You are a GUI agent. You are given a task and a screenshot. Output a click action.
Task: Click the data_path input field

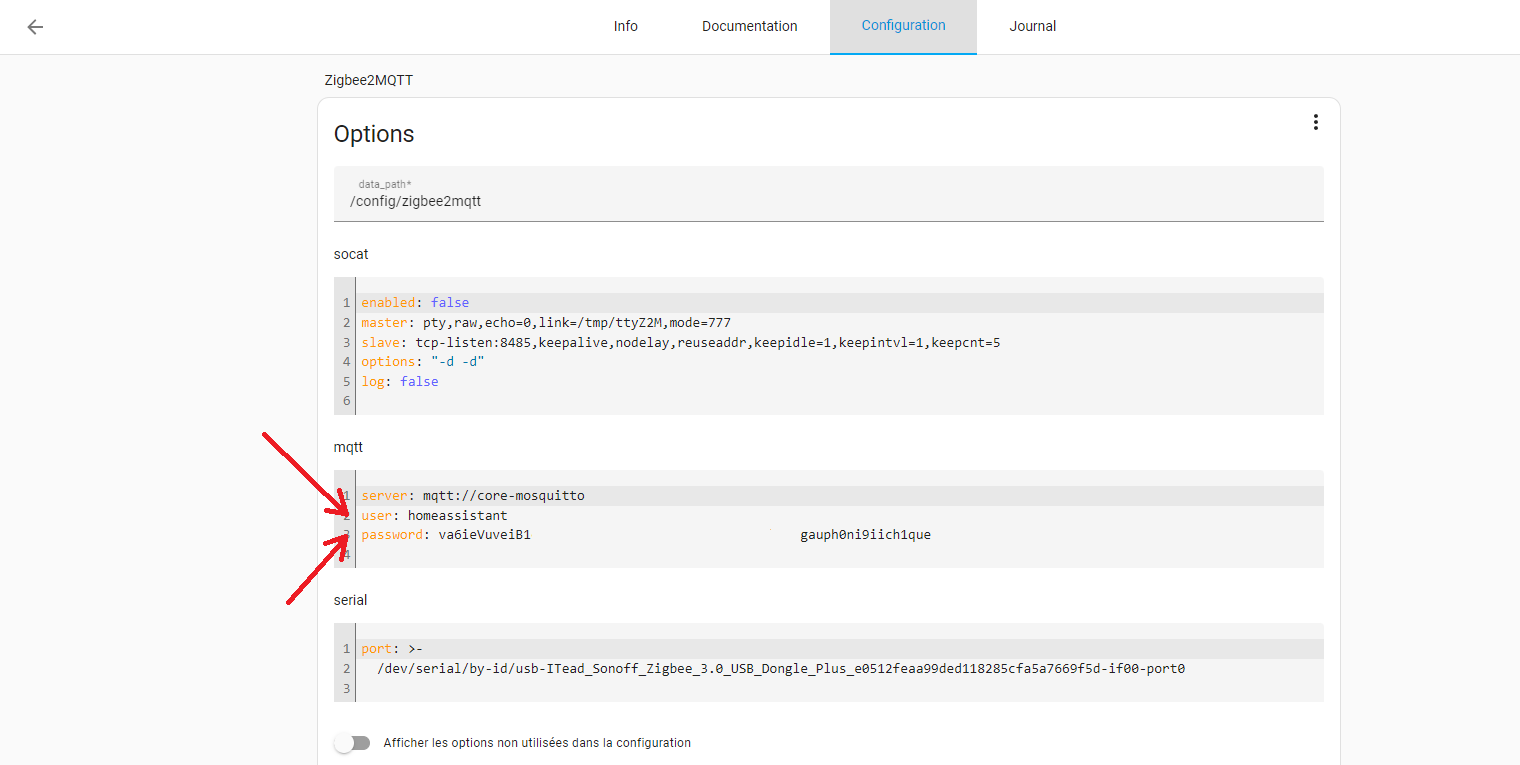(x=828, y=200)
